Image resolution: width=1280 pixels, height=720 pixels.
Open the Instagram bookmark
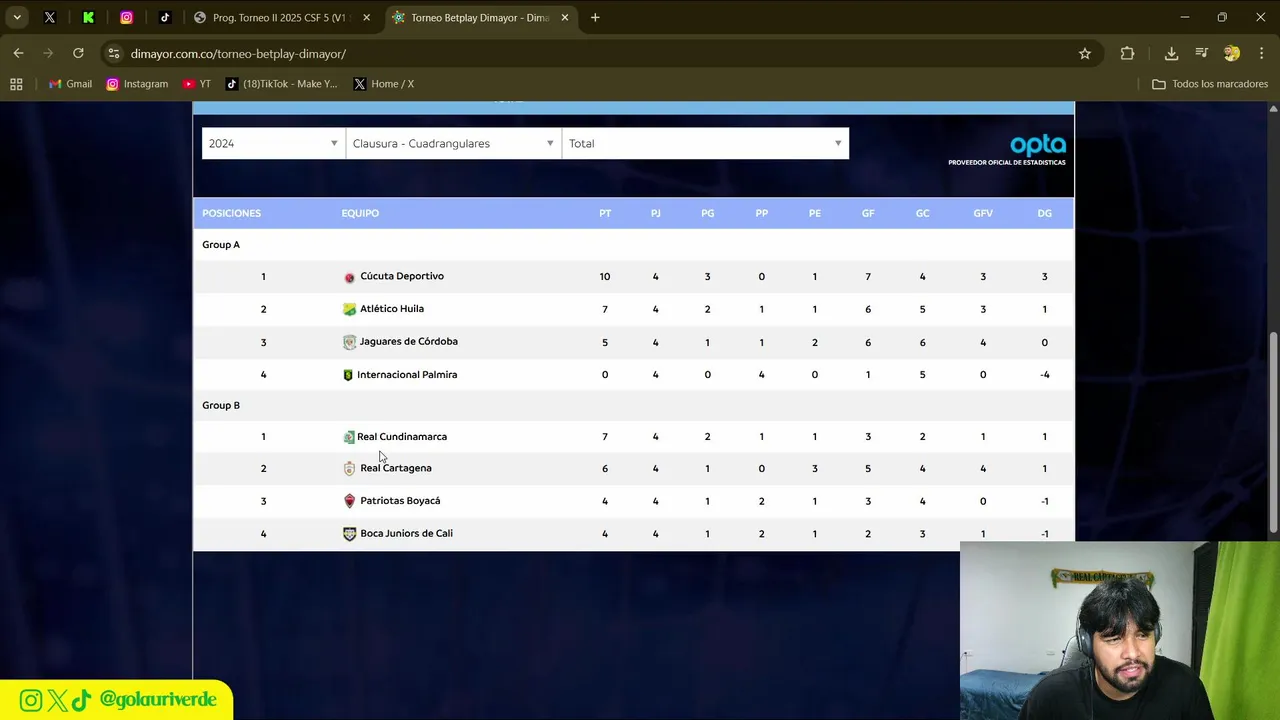pyautogui.click(x=137, y=84)
